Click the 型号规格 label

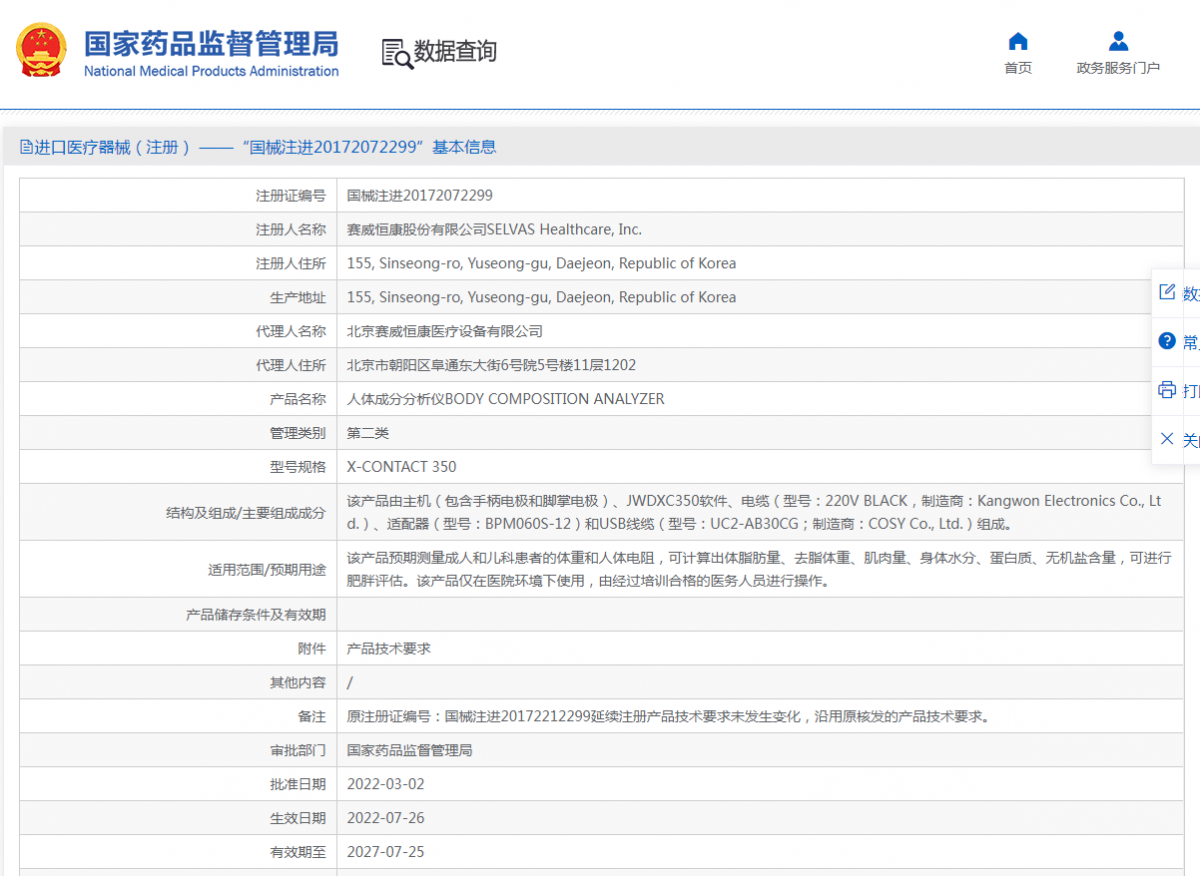coord(298,467)
